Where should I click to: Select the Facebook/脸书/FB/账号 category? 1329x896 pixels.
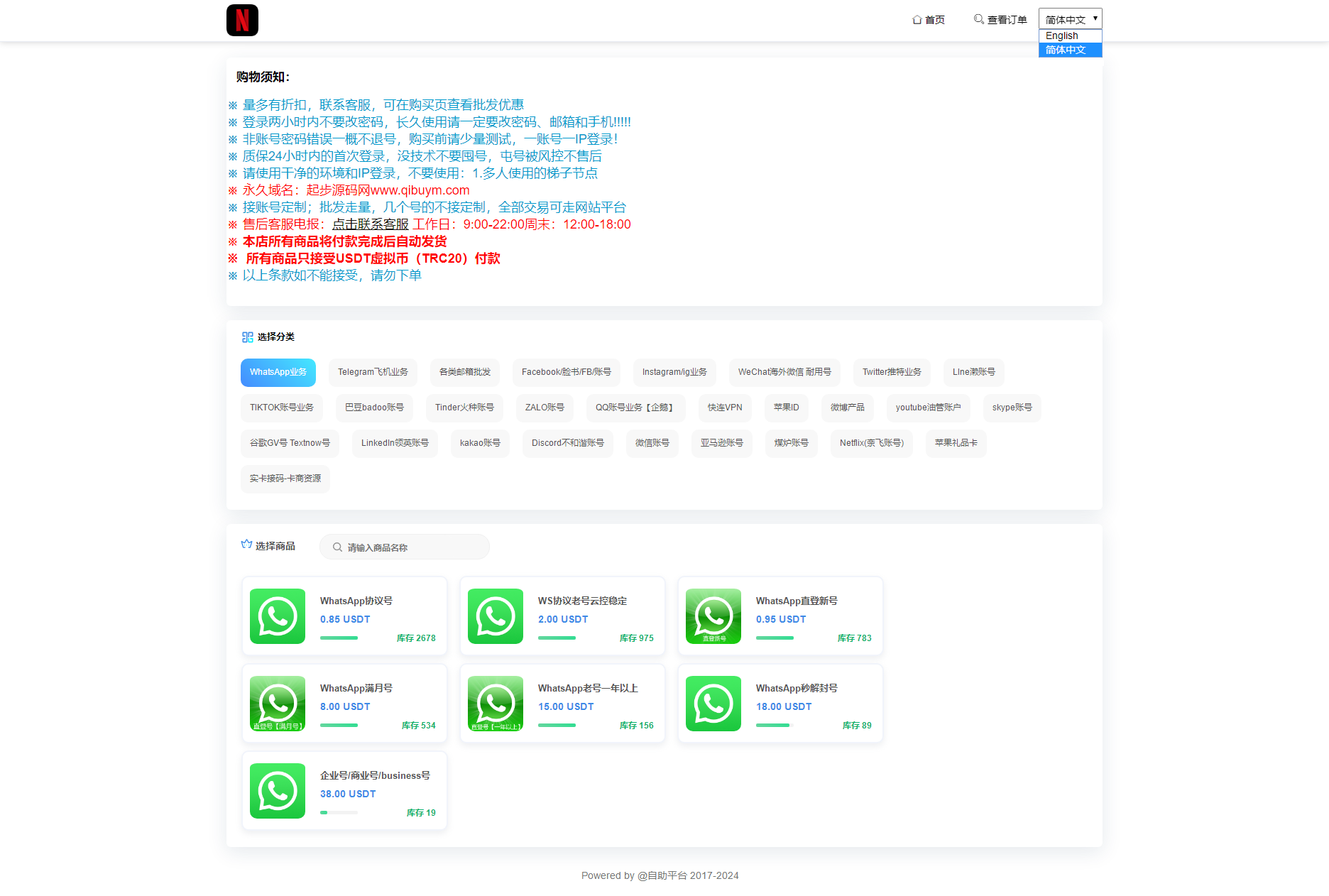[567, 373]
